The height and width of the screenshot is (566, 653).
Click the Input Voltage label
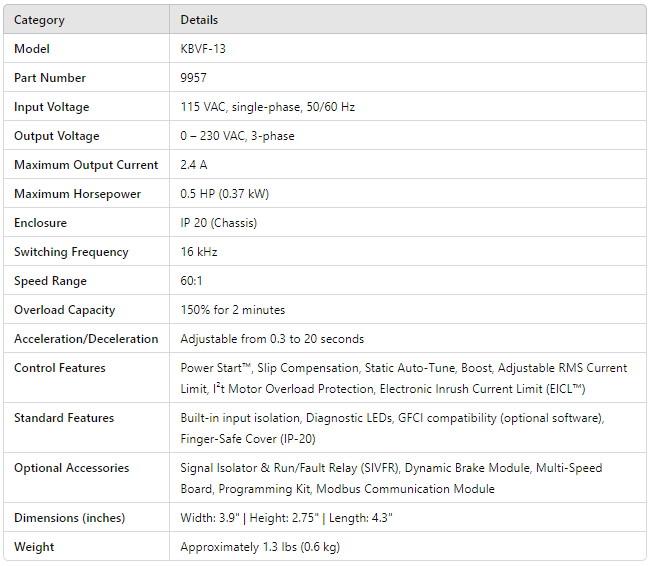(x=51, y=107)
